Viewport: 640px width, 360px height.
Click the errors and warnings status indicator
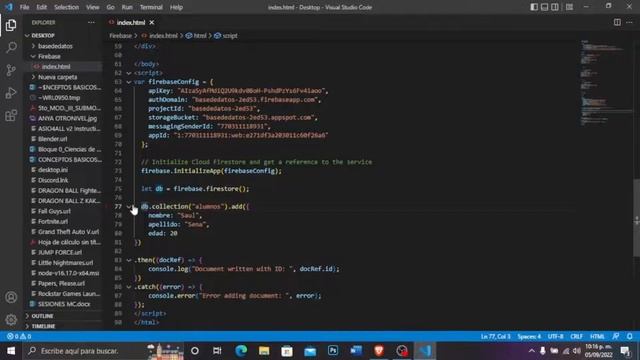[x=19, y=336]
